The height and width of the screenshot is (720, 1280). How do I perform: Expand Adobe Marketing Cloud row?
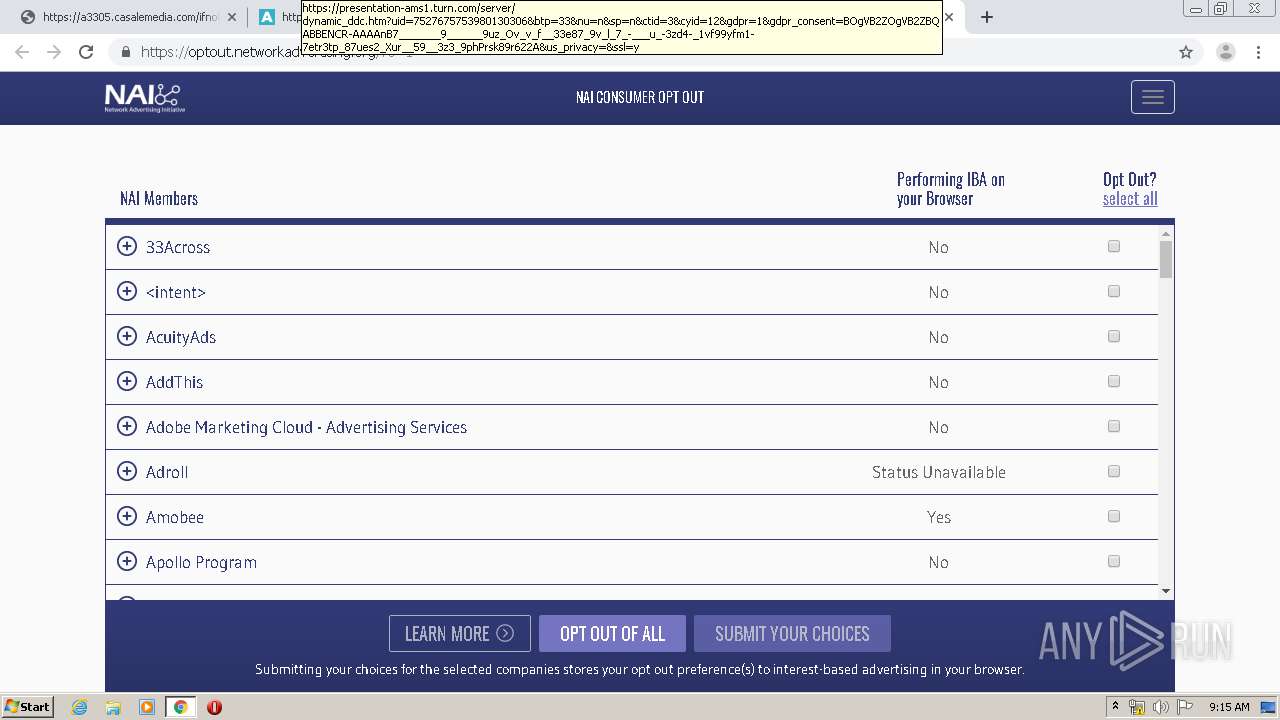(x=127, y=426)
